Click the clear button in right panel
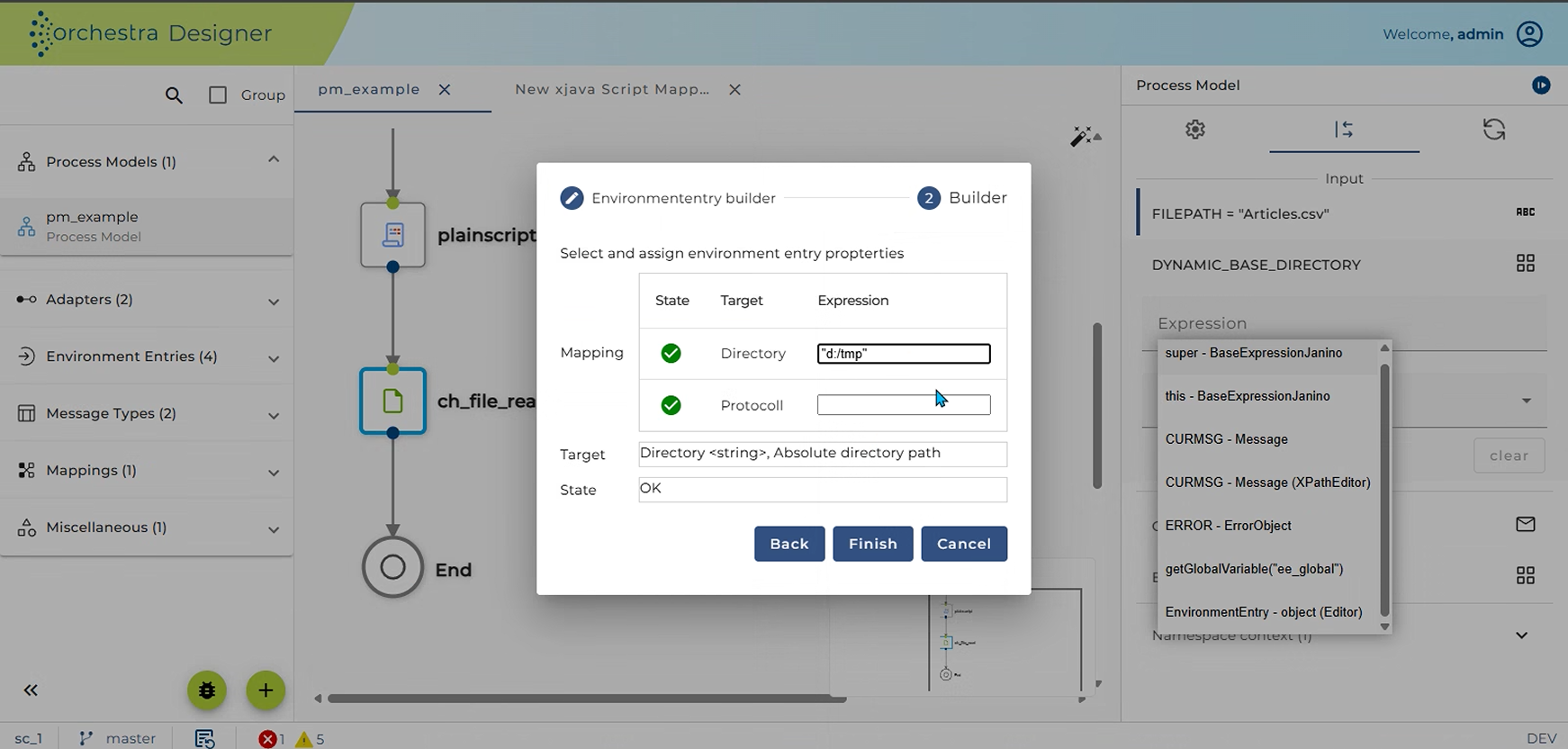 [x=1509, y=456]
